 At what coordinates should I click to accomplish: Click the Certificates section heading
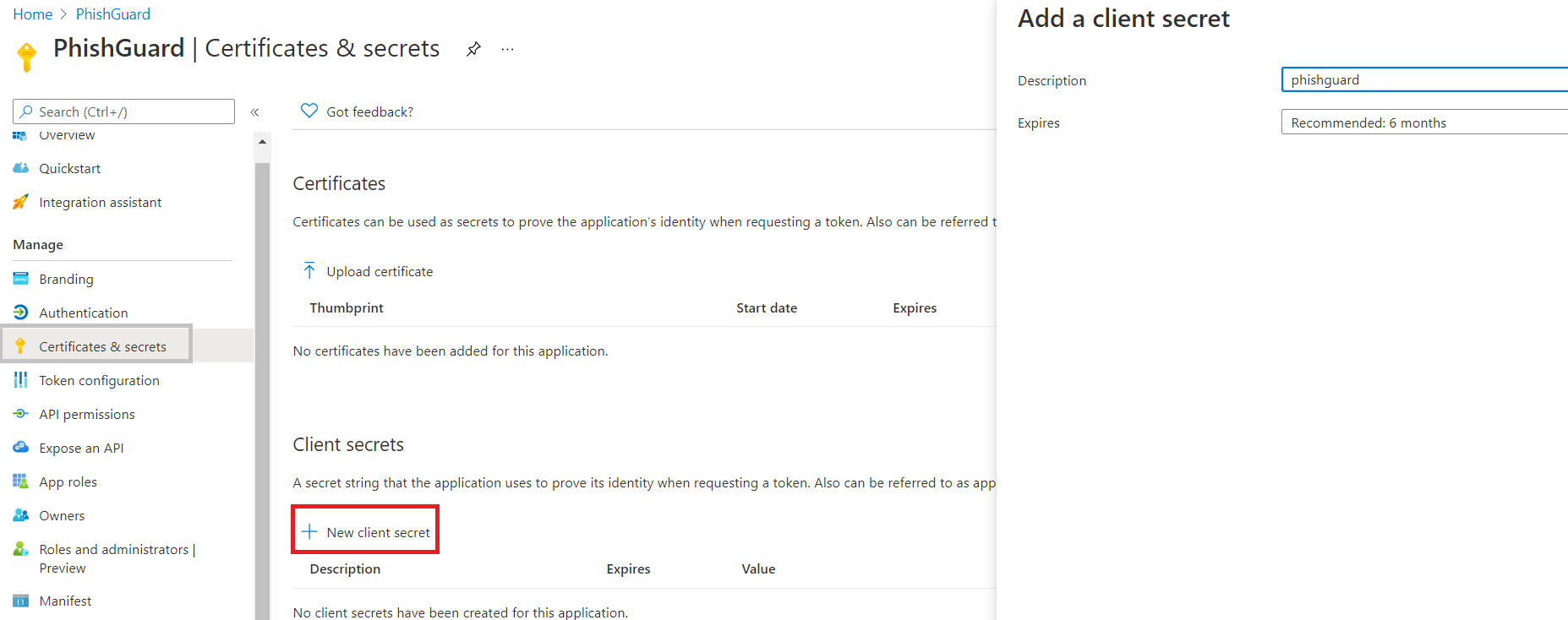coord(339,183)
